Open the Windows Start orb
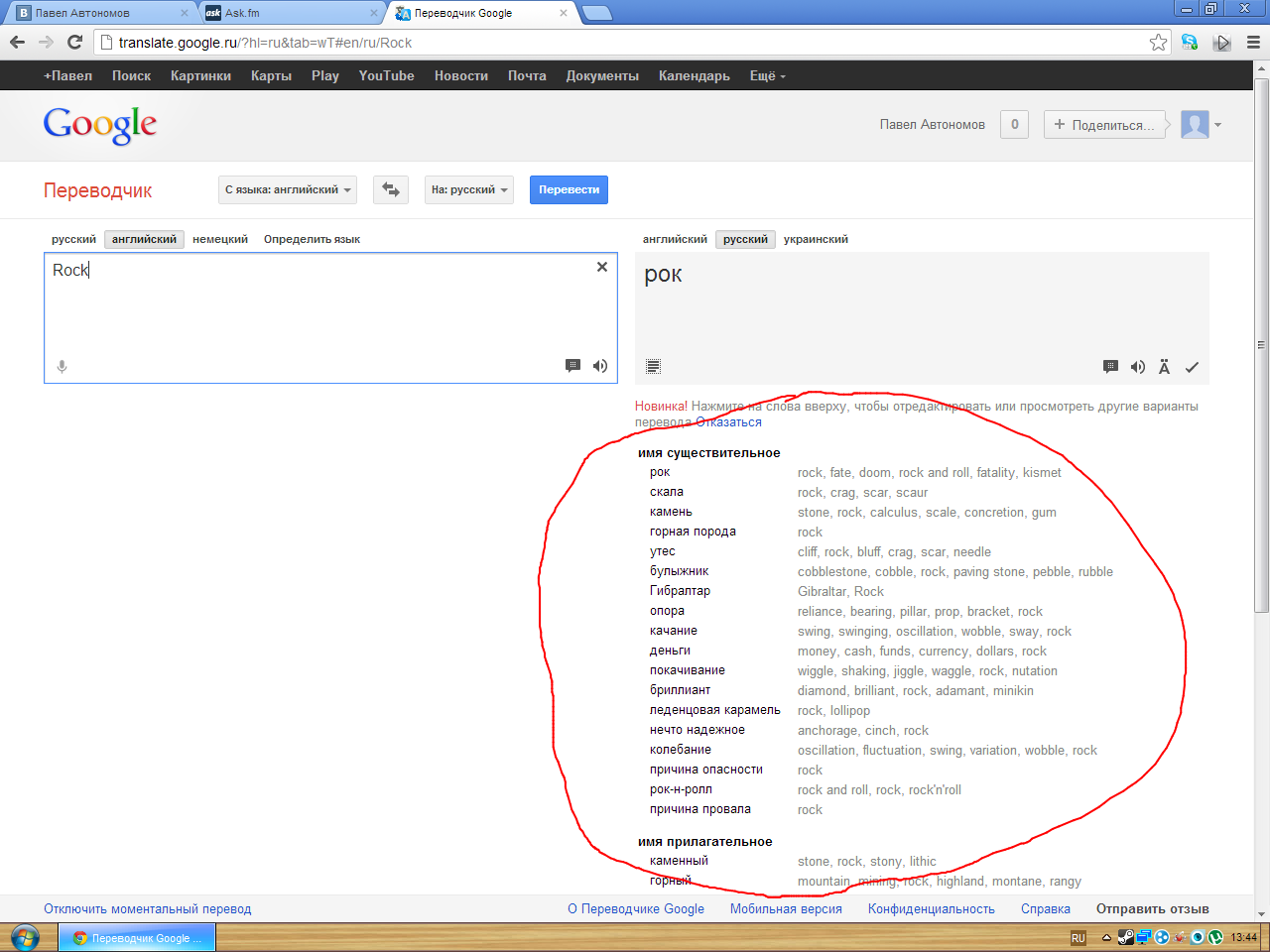The height and width of the screenshot is (952, 1270). pyautogui.click(x=25, y=937)
